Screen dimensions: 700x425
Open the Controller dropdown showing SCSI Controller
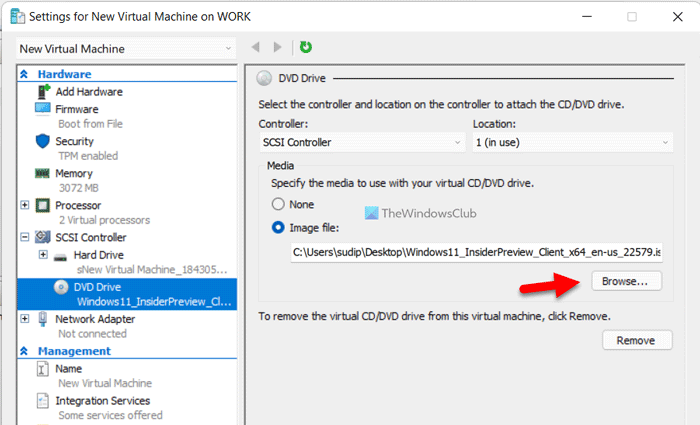362,142
